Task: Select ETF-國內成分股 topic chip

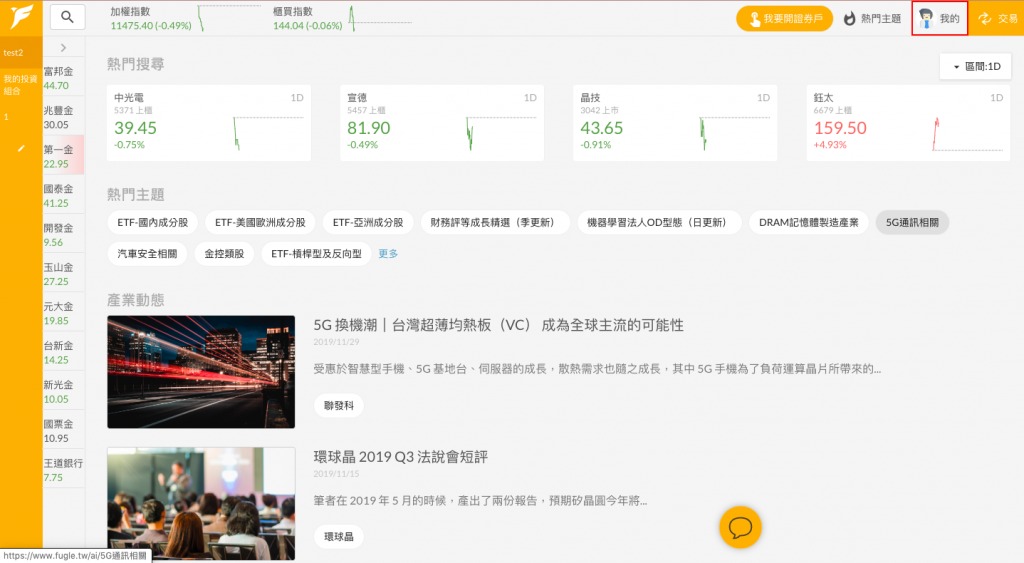Action: tap(153, 223)
